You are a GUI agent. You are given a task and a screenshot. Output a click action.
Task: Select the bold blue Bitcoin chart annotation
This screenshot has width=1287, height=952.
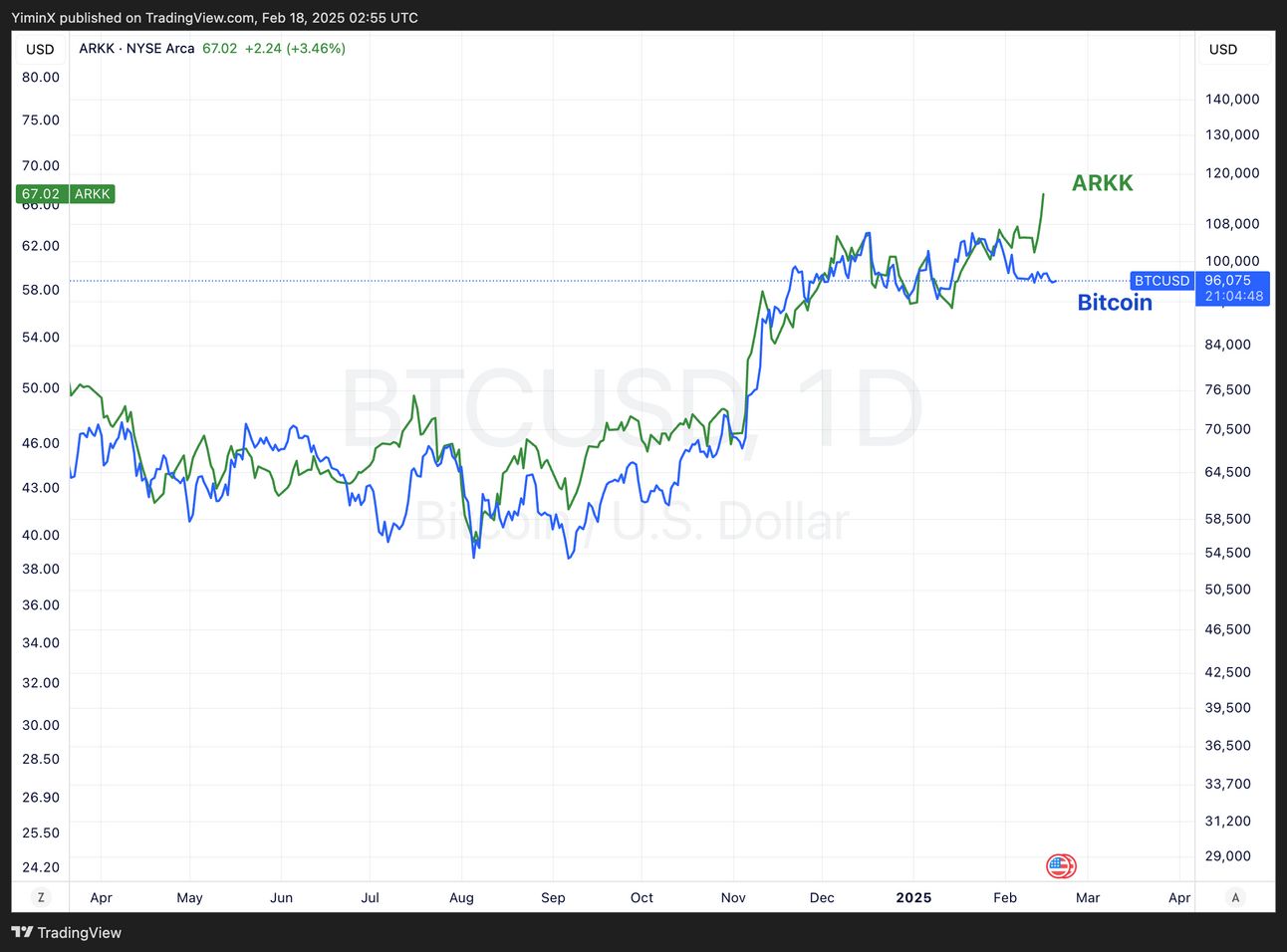click(x=1115, y=303)
